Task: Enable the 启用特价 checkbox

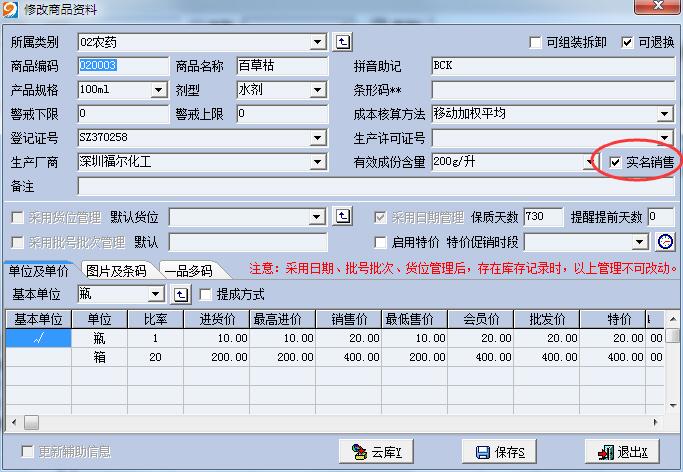Action: [x=380, y=242]
